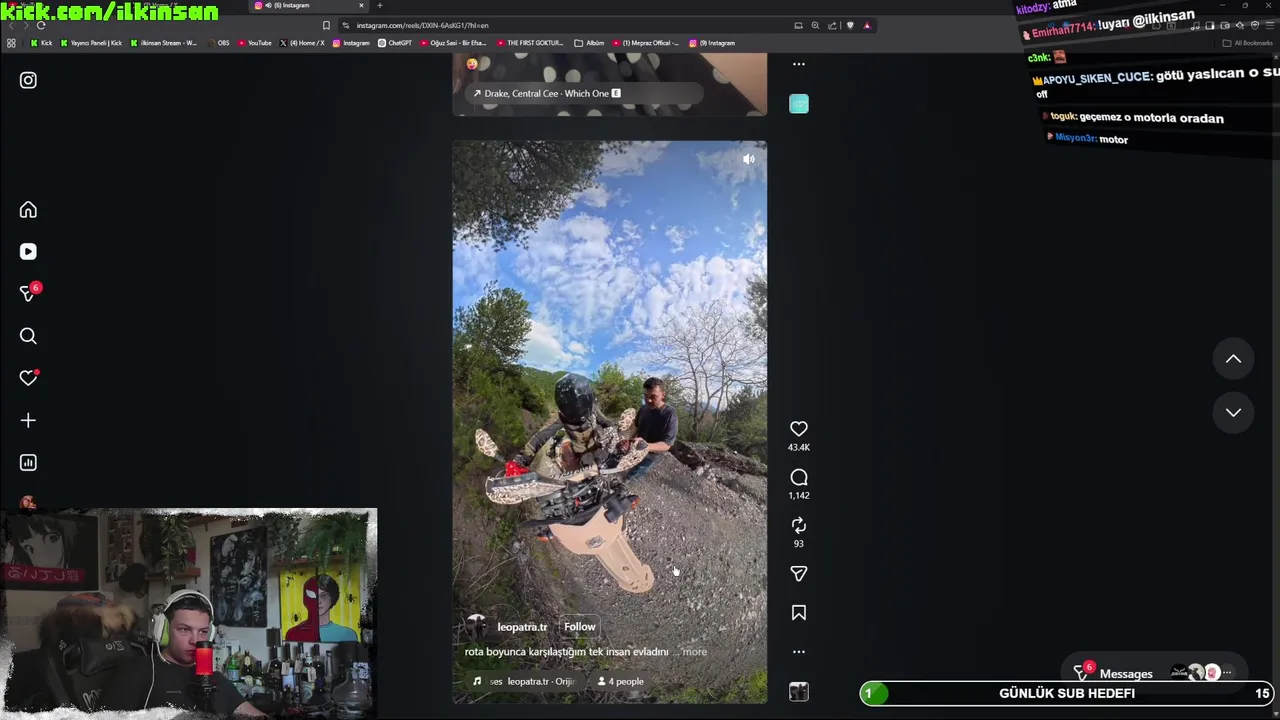Share the leopatra.tr reel via paper plane

coord(798,573)
